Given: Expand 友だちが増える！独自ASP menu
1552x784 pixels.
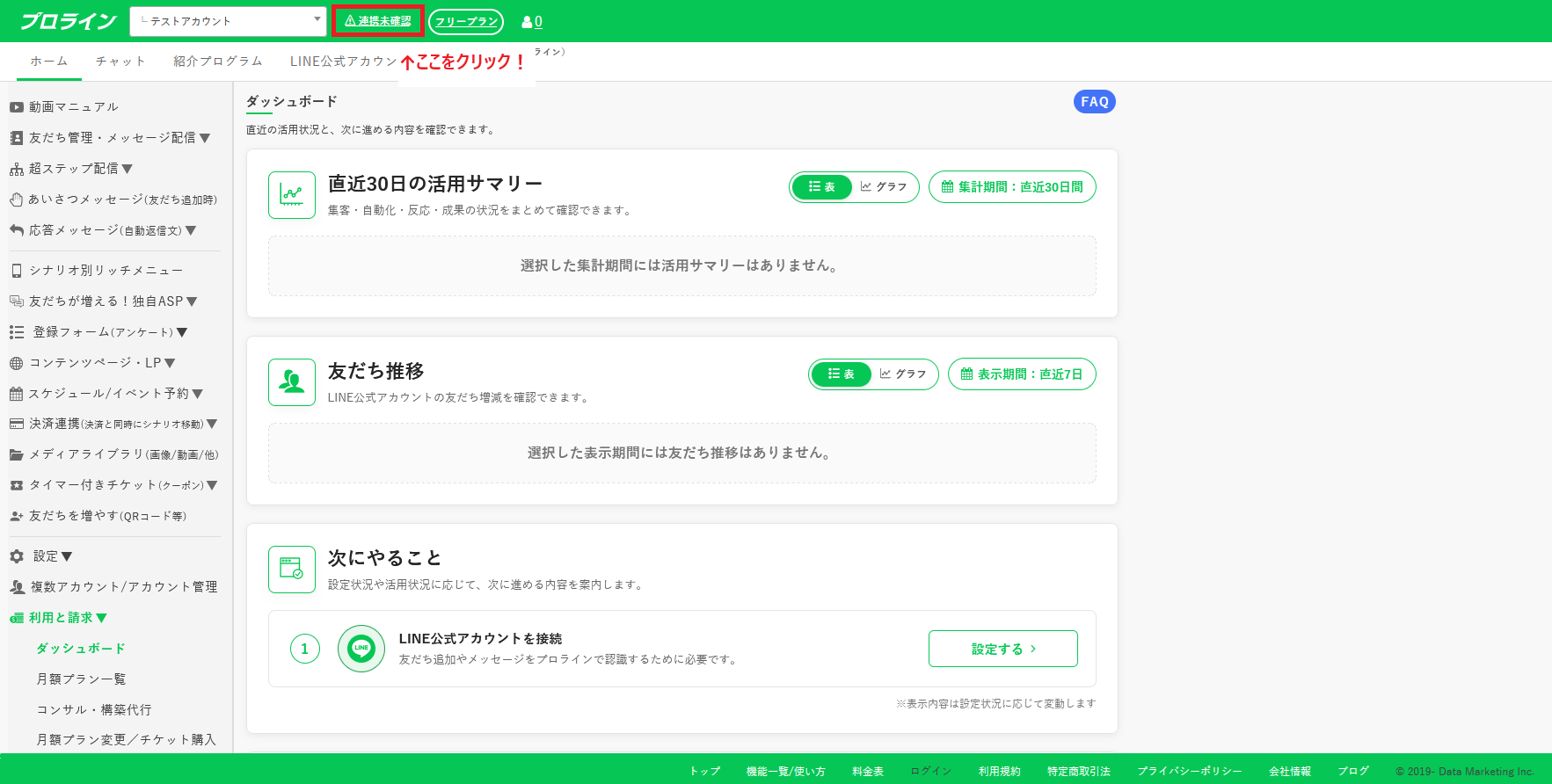Looking at the screenshot, I should [192, 301].
